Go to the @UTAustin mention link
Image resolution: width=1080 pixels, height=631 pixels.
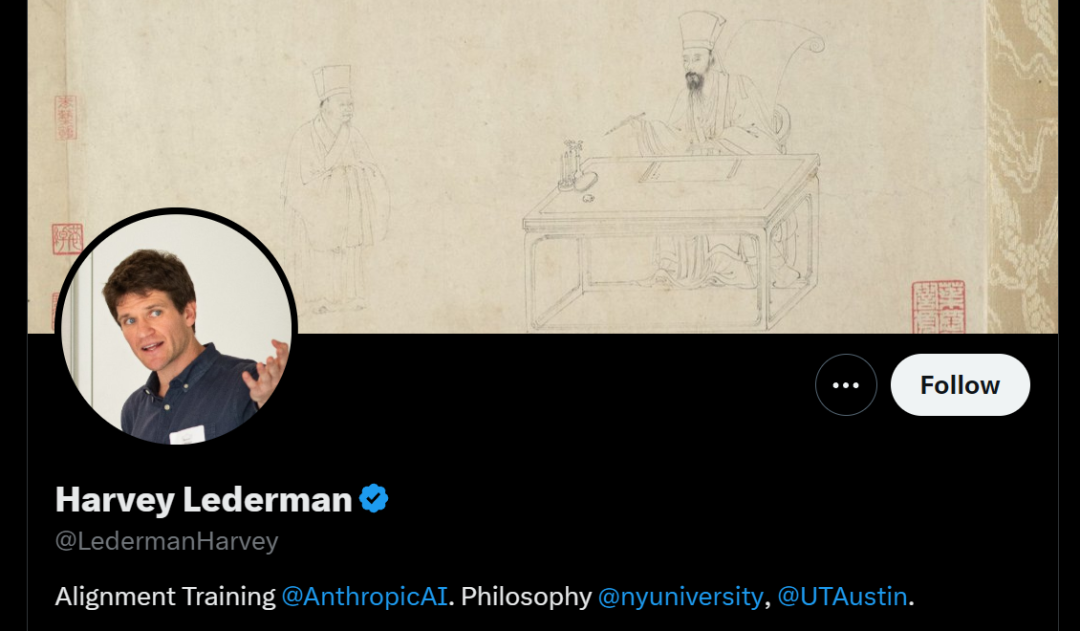(x=842, y=597)
